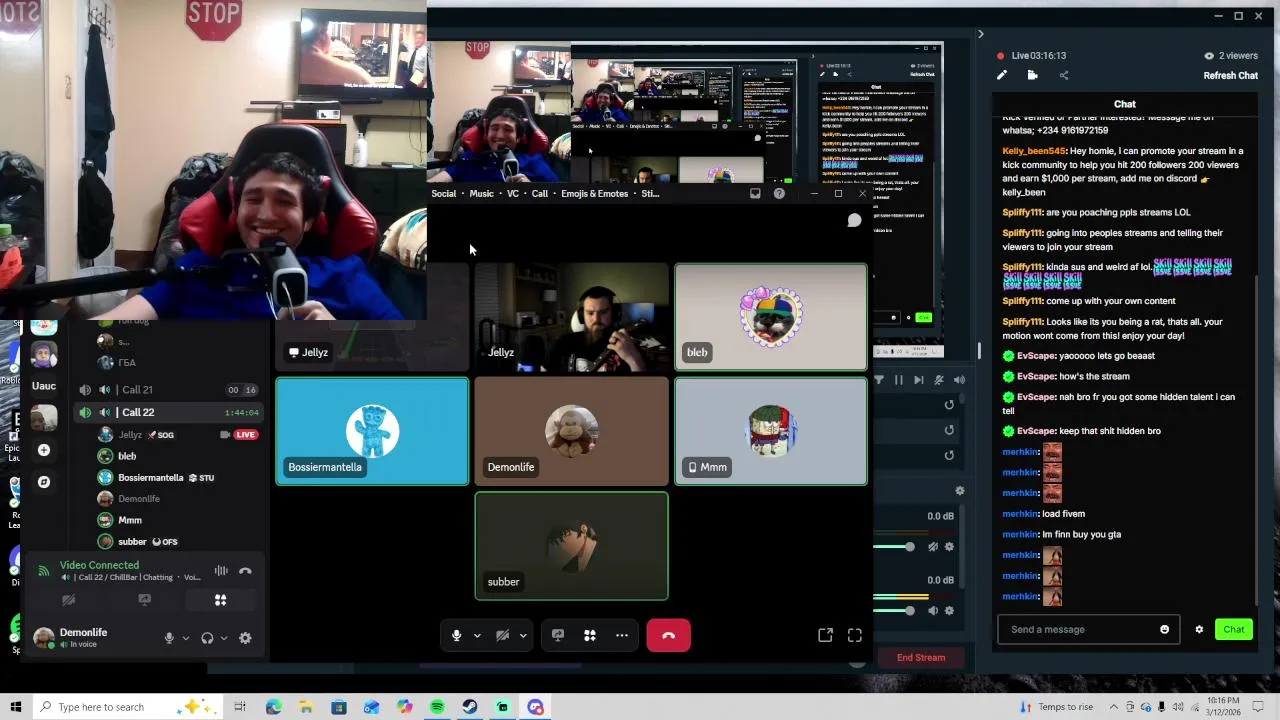This screenshot has height=720, width=1280.
Task: Edit stream info with pencil icon
Action: pos(1002,75)
